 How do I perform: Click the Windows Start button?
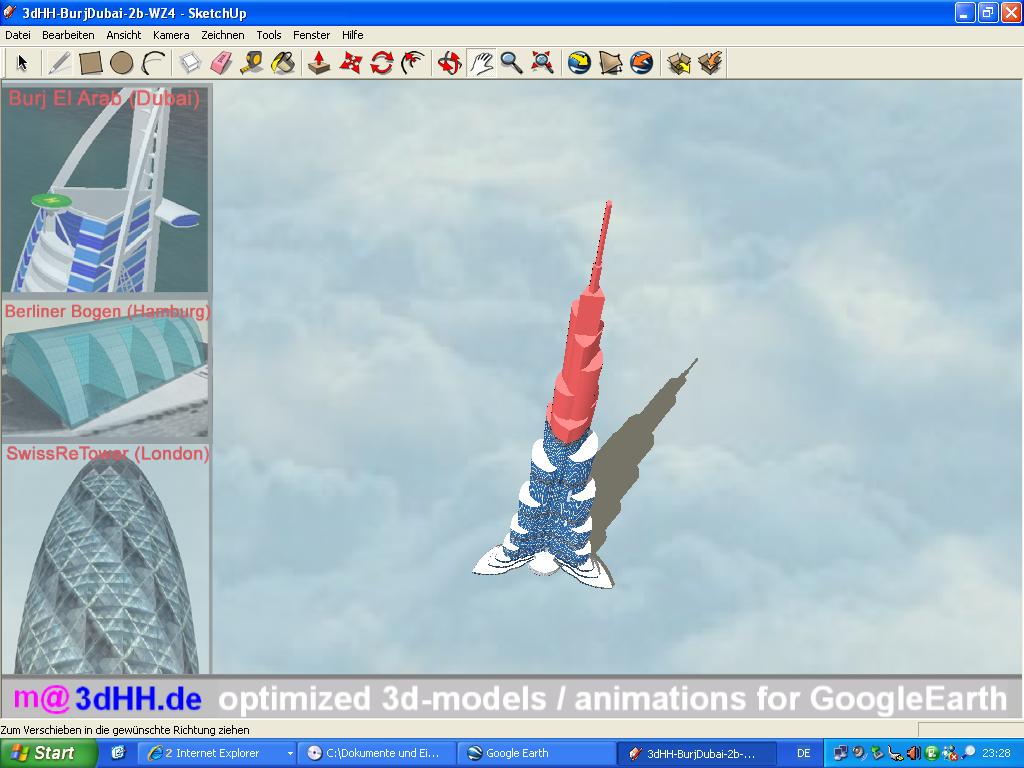pos(48,753)
